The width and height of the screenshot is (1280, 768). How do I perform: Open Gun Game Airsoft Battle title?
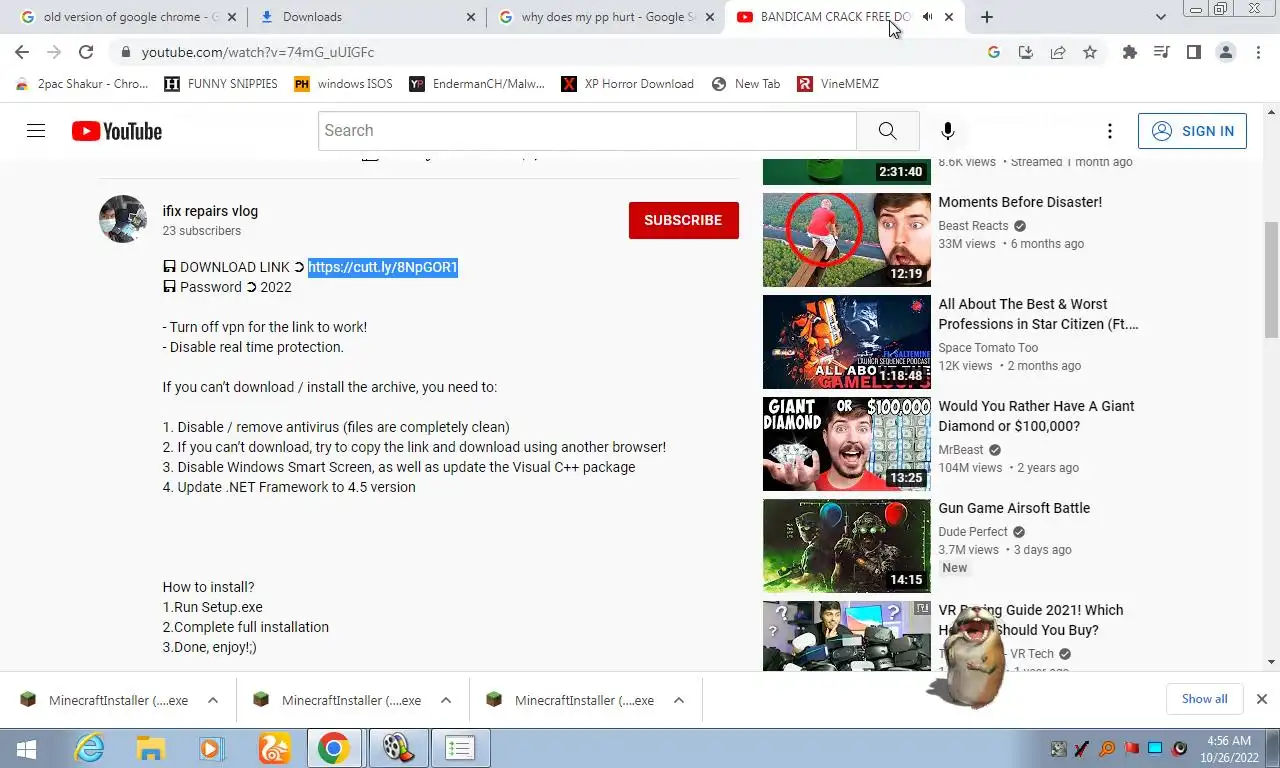(x=1014, y=508)
